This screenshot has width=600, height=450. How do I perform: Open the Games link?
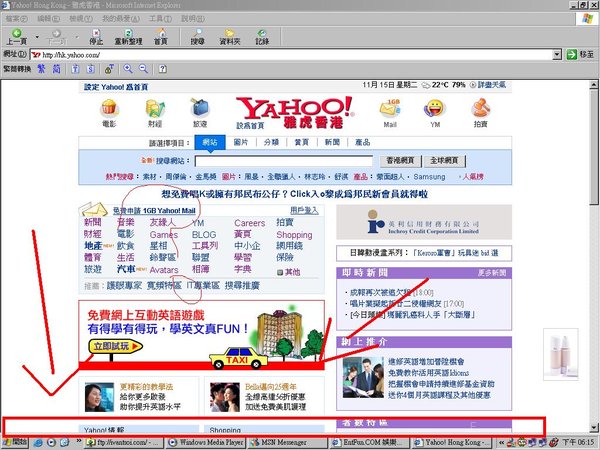[x=164, y=235]
